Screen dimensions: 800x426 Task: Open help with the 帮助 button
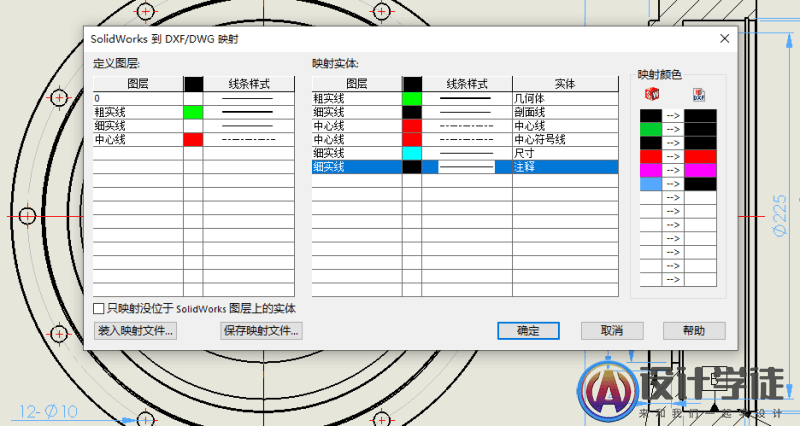(x=694, y=331)
